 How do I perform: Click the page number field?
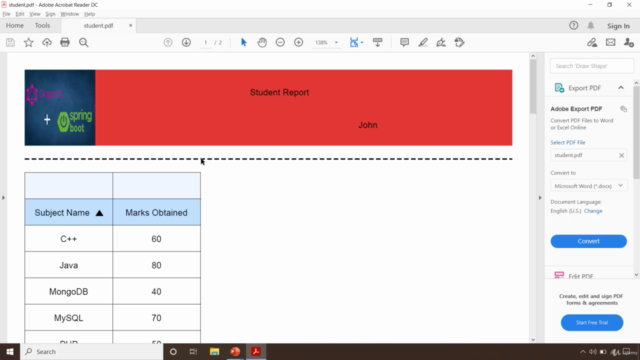click(206, 42)
